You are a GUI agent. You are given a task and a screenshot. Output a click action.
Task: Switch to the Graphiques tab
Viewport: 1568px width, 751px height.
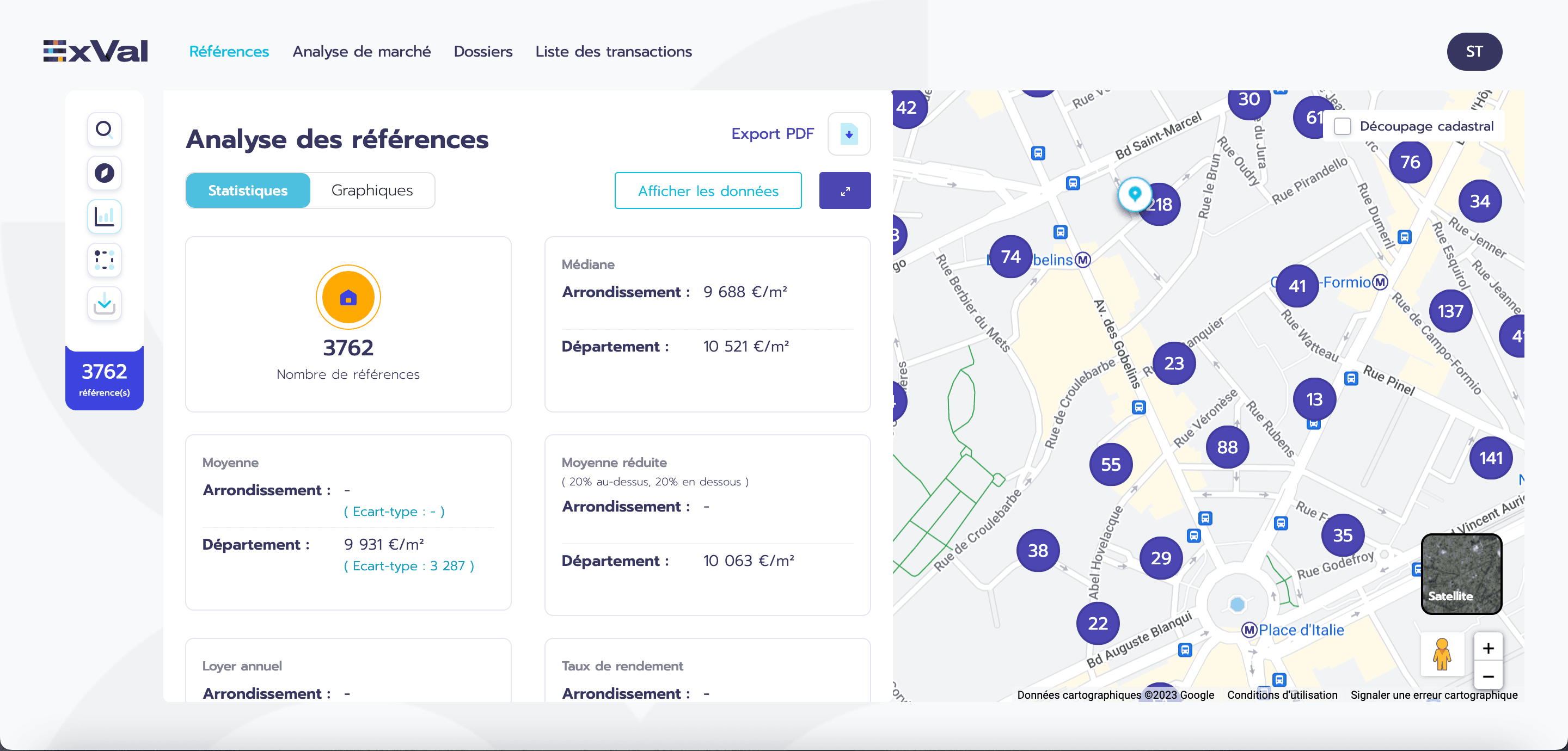(x=371, y=190)
